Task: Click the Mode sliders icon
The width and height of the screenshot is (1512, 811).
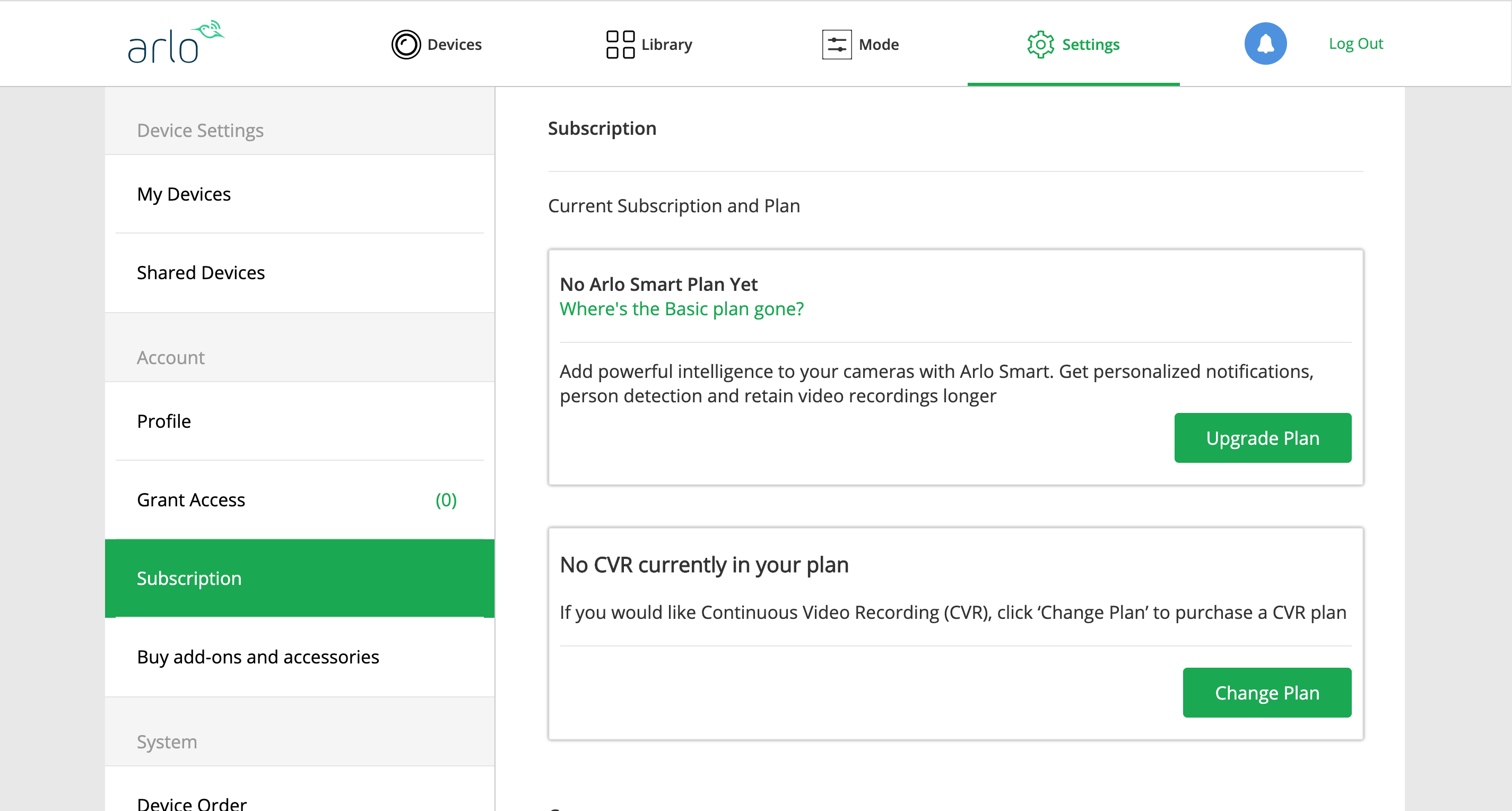Action: pyautogui.click(x=837, y=45)
